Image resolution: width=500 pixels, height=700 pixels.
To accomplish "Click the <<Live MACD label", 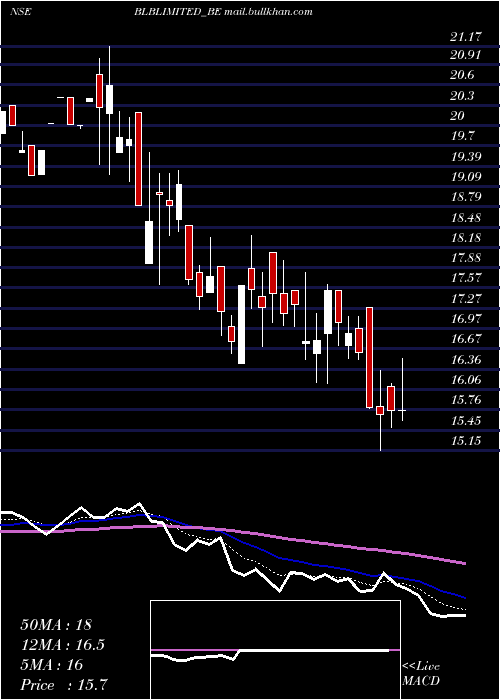I will coord(421,674).
